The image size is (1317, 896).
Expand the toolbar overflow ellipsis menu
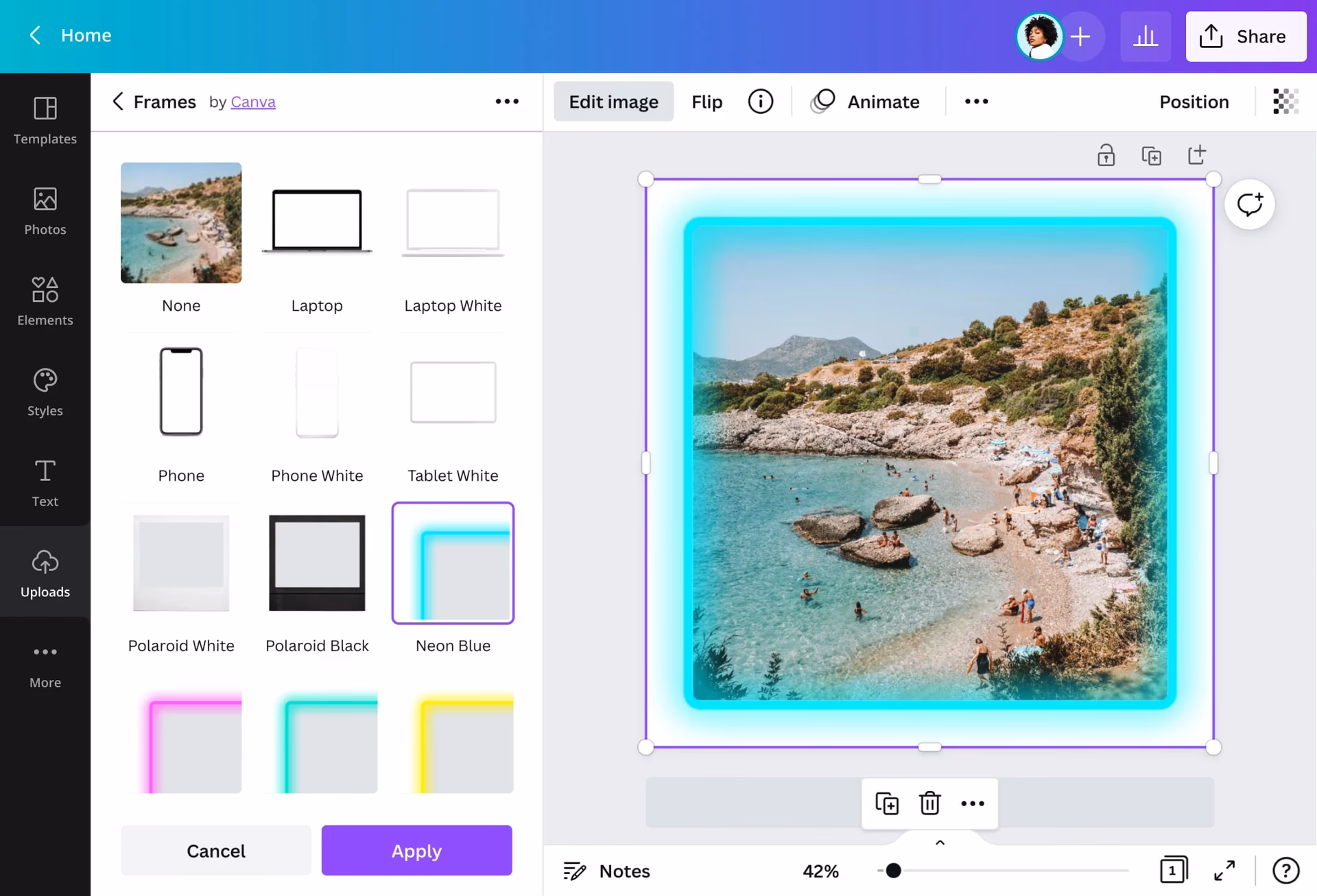976,101
